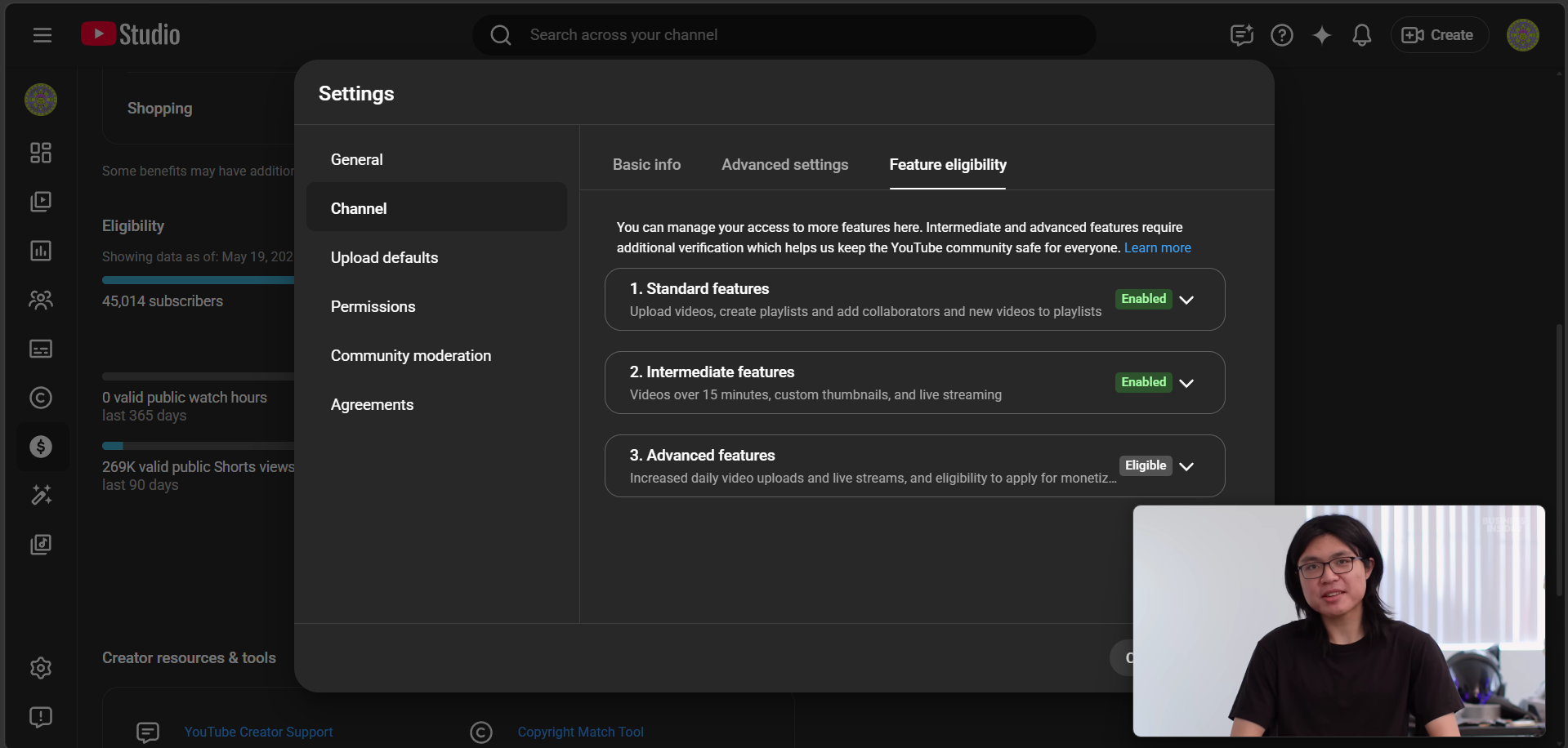Expand Advanced features chevron

(x=1186, y=466)
